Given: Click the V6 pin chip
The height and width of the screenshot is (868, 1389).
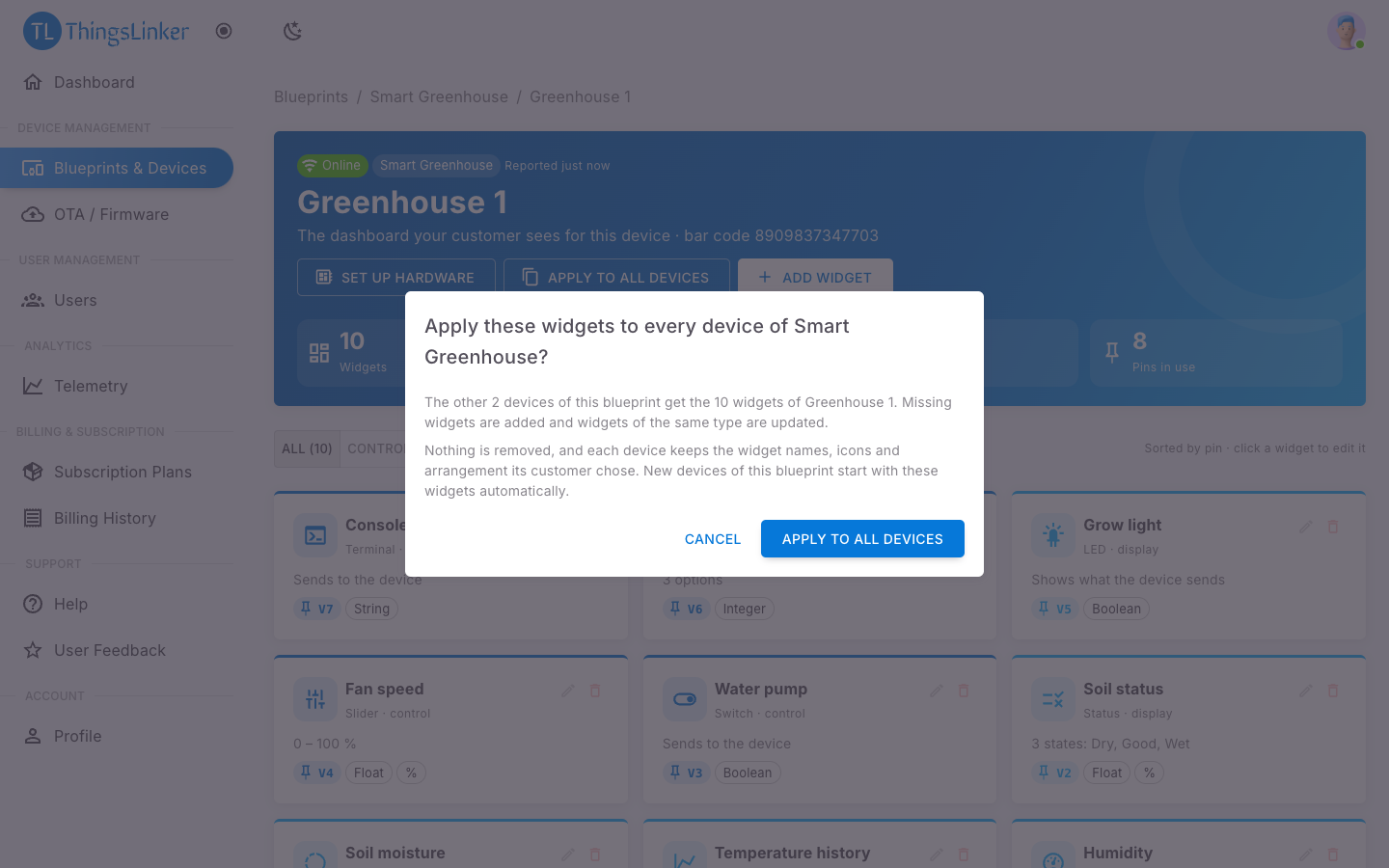Looking at the screenshot, I should (686, 609).
